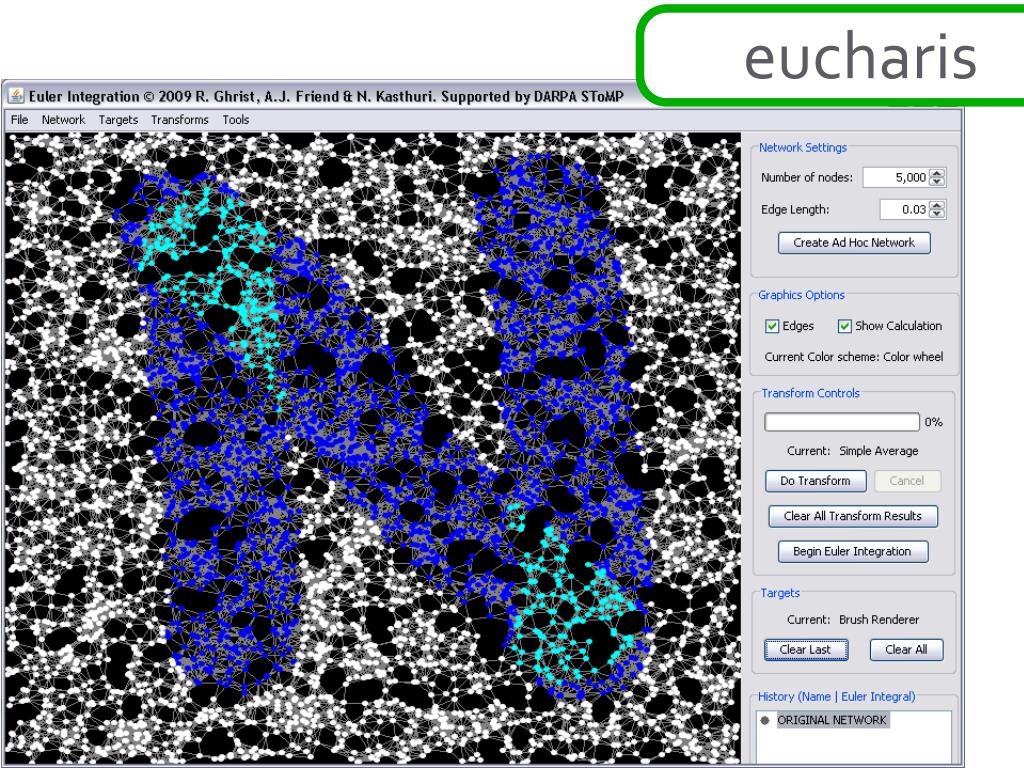The width and height of the screenshot is (1024, 768).
Task: Open the Tools menu
Action: (236, 120)
